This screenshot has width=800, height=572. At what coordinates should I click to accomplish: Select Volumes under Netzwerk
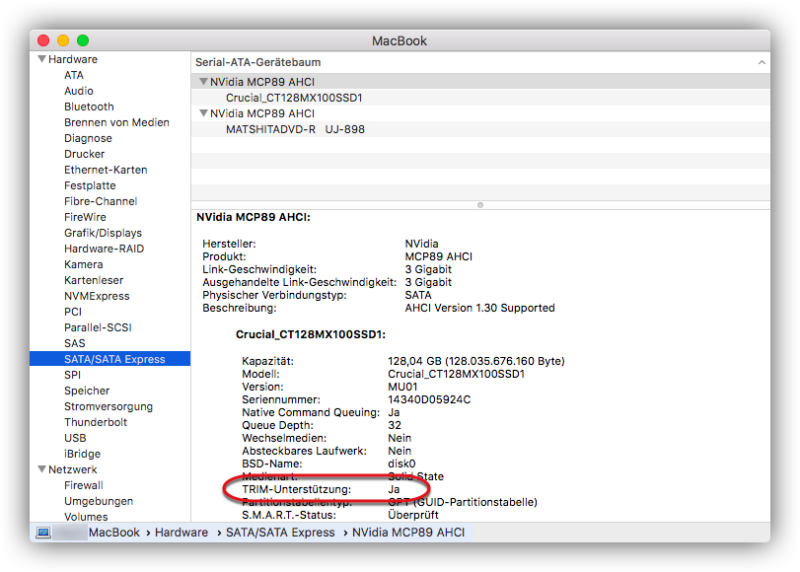click(x=86, y=517)
